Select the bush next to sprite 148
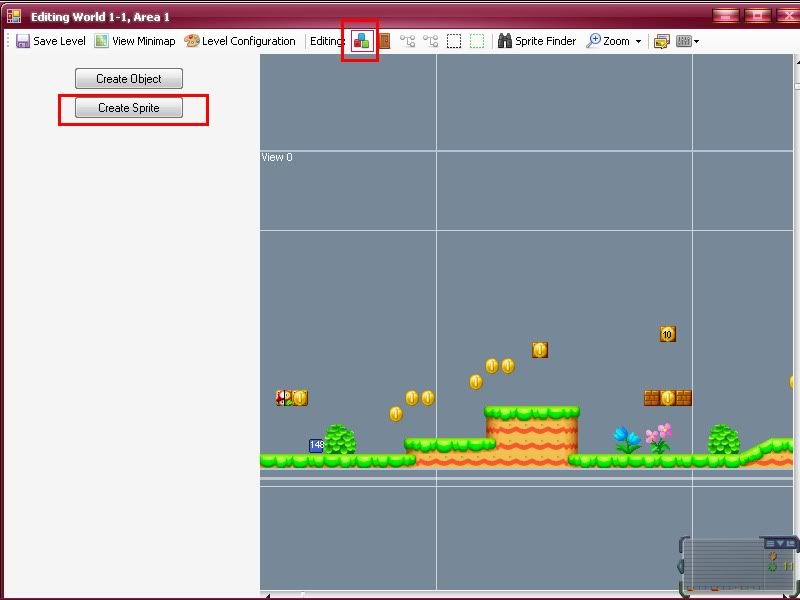 pyautogui.click(x=340, y=439)
